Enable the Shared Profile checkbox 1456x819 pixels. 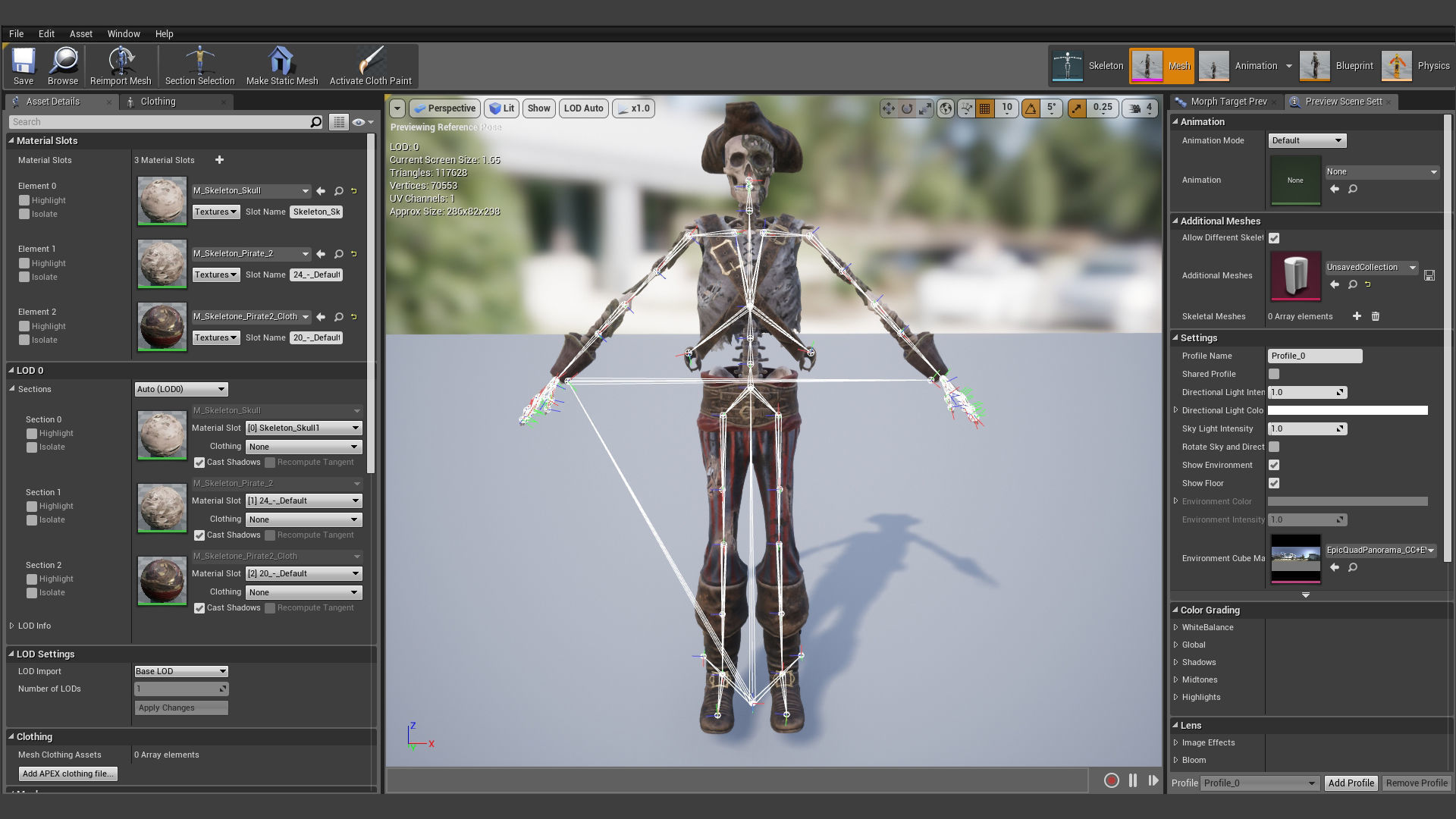[1274, 374]
